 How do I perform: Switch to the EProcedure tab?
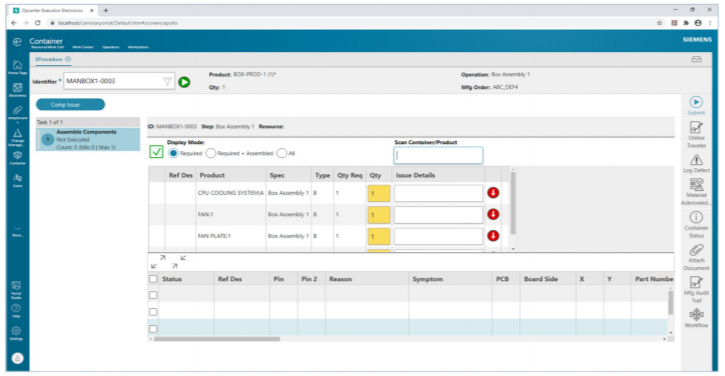[x=49, y=59]
